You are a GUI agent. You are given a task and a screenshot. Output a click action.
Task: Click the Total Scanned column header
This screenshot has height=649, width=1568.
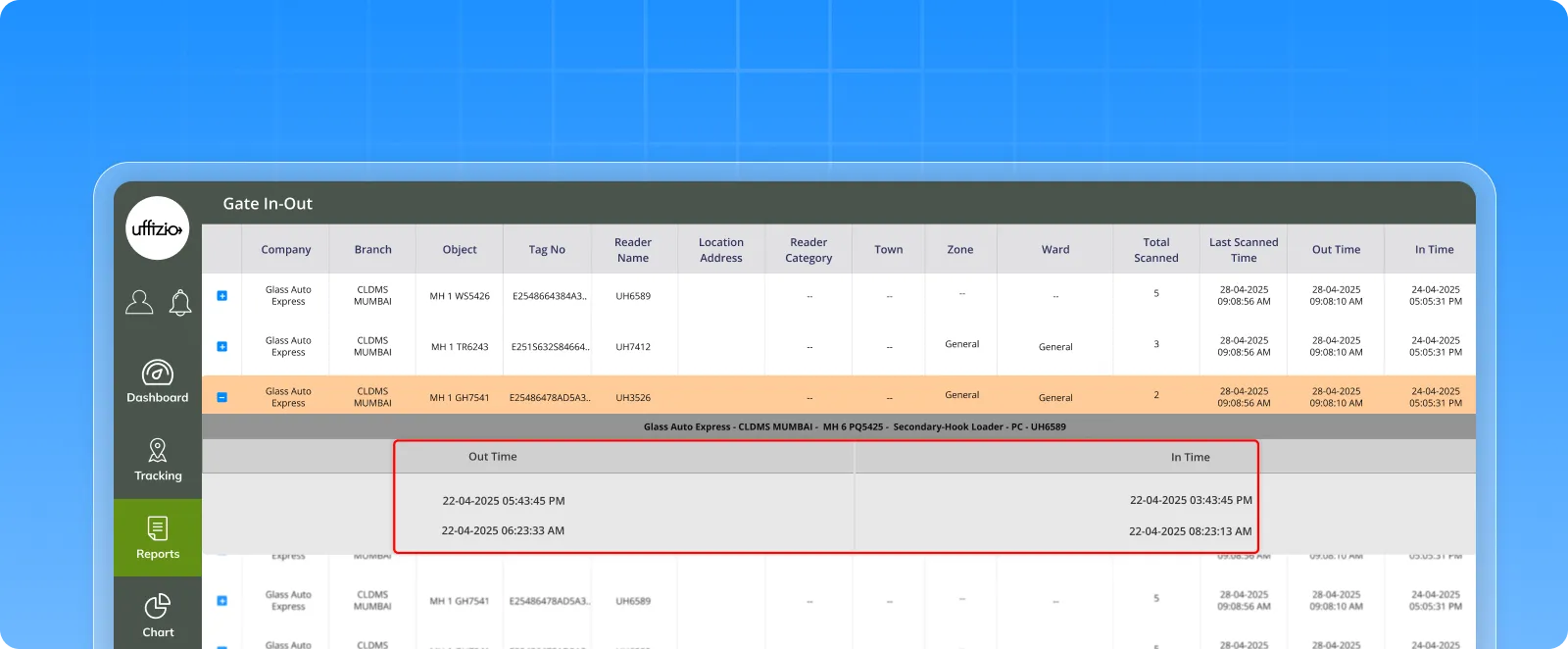click(1155, 250)
